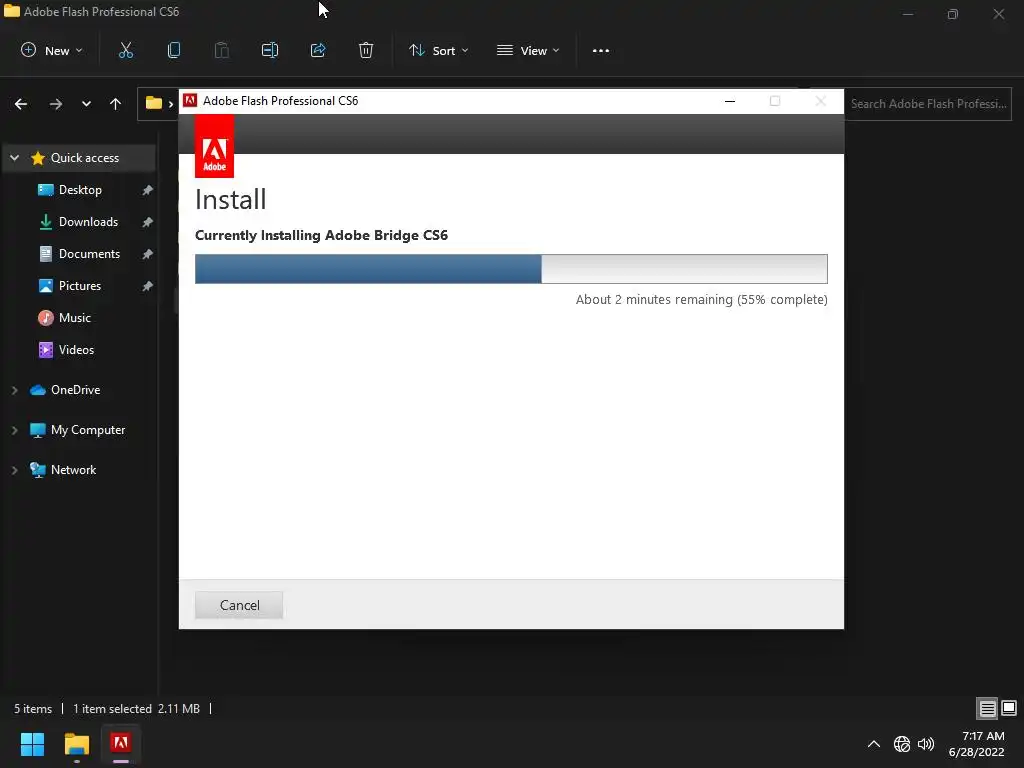Click the volume speaker tray icon
The height and width of the screenshot is (768, 1024).
926,744
